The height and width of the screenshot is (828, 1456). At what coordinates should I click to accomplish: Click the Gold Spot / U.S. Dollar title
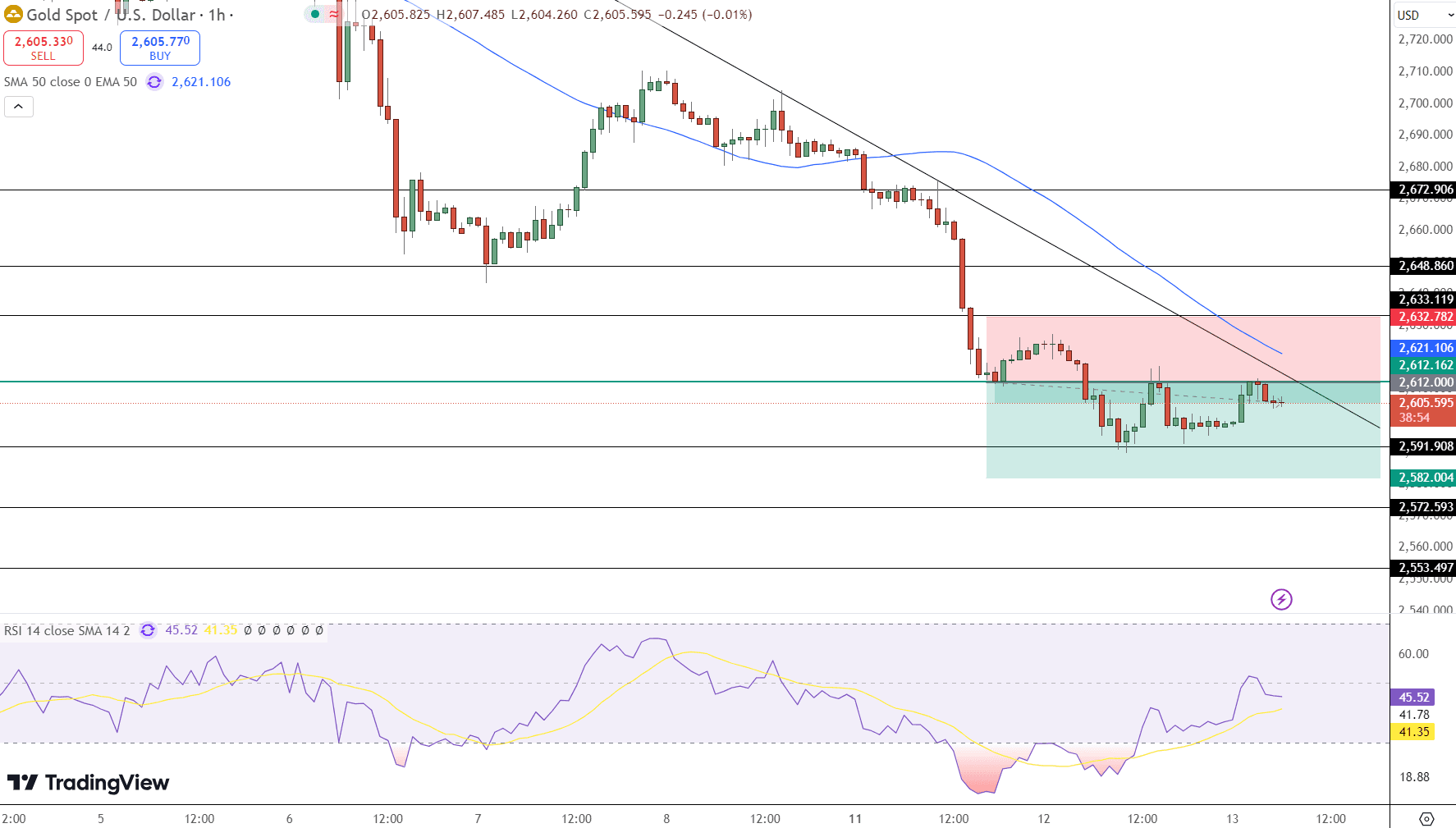coord(111,15)
